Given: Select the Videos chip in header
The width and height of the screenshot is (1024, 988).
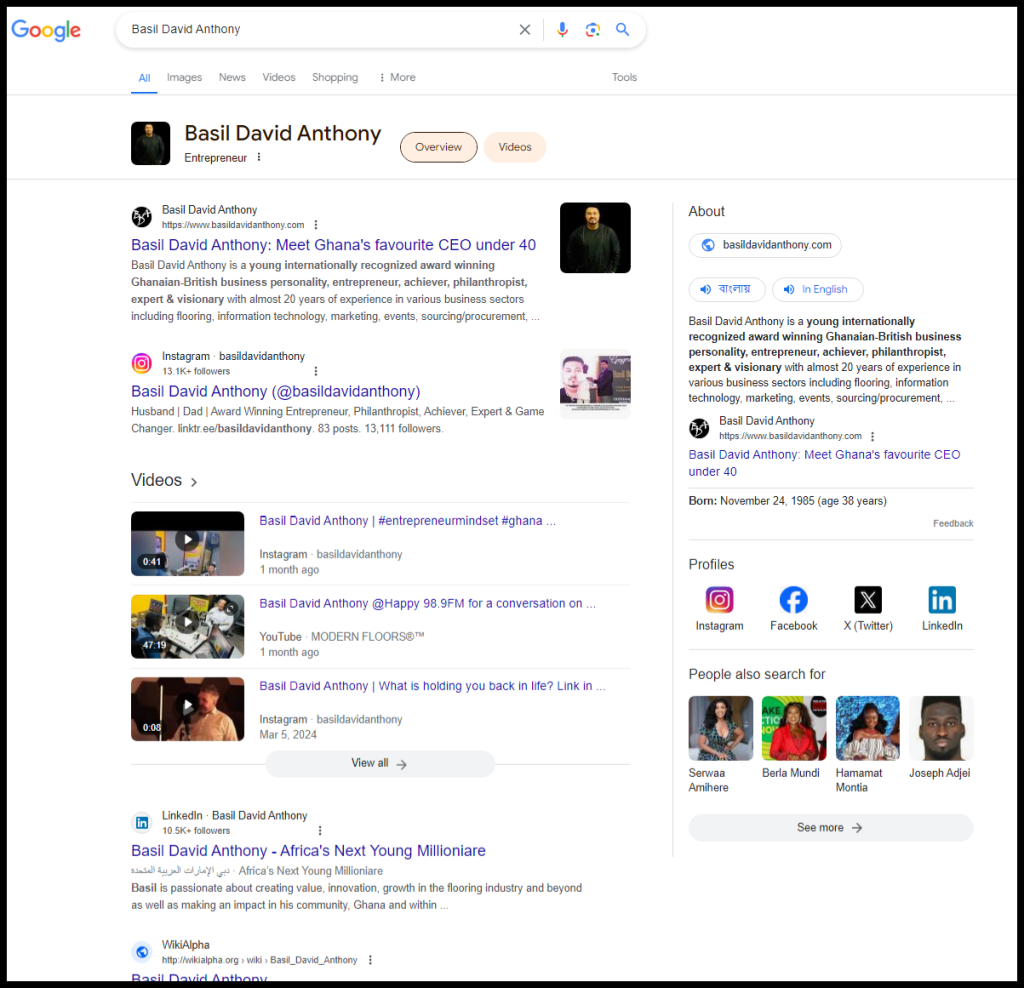Looking at the screenshot, I should [515, 147].
